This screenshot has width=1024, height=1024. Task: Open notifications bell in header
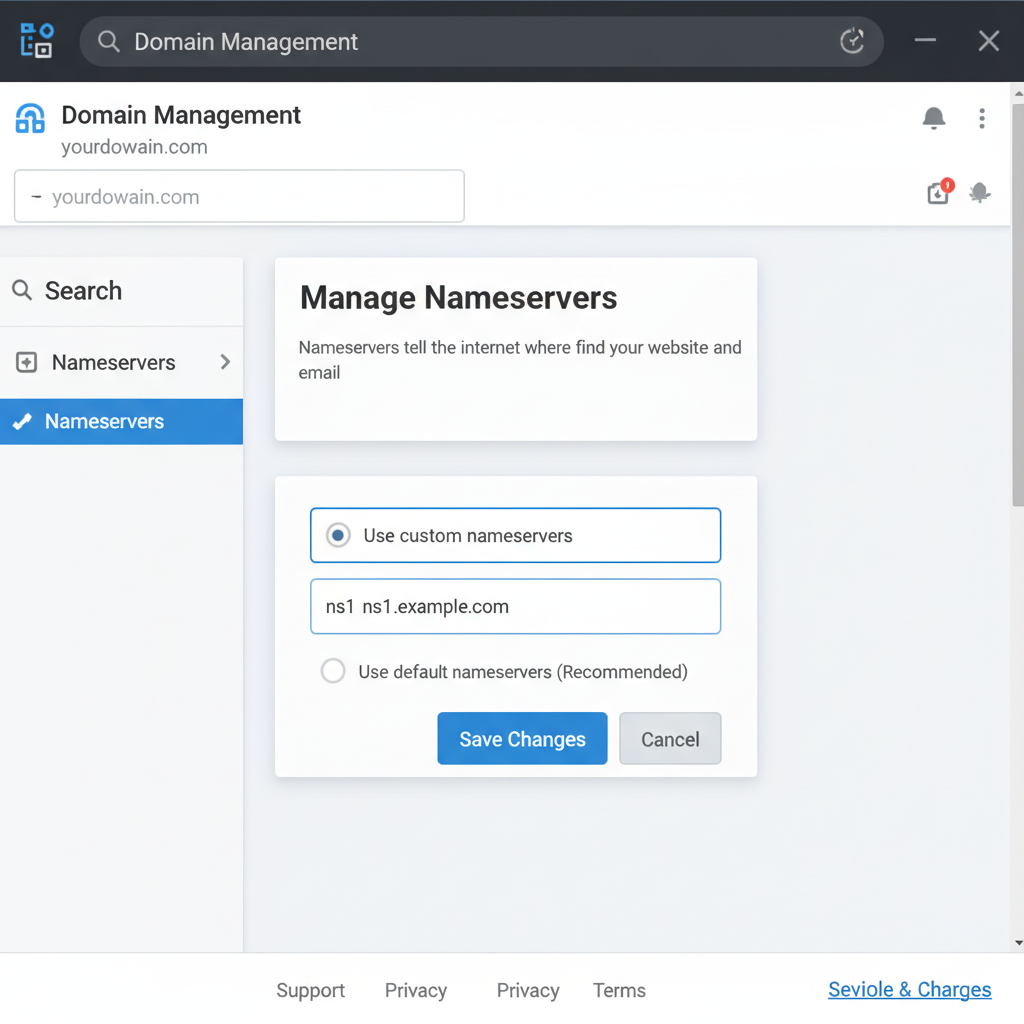click(933, 118)
